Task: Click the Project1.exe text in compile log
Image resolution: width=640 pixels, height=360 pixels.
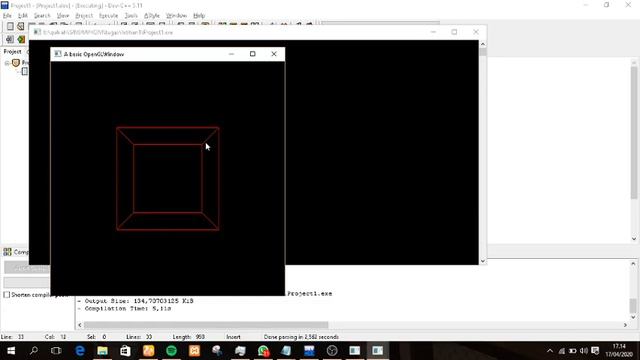Action: (309, 293)
